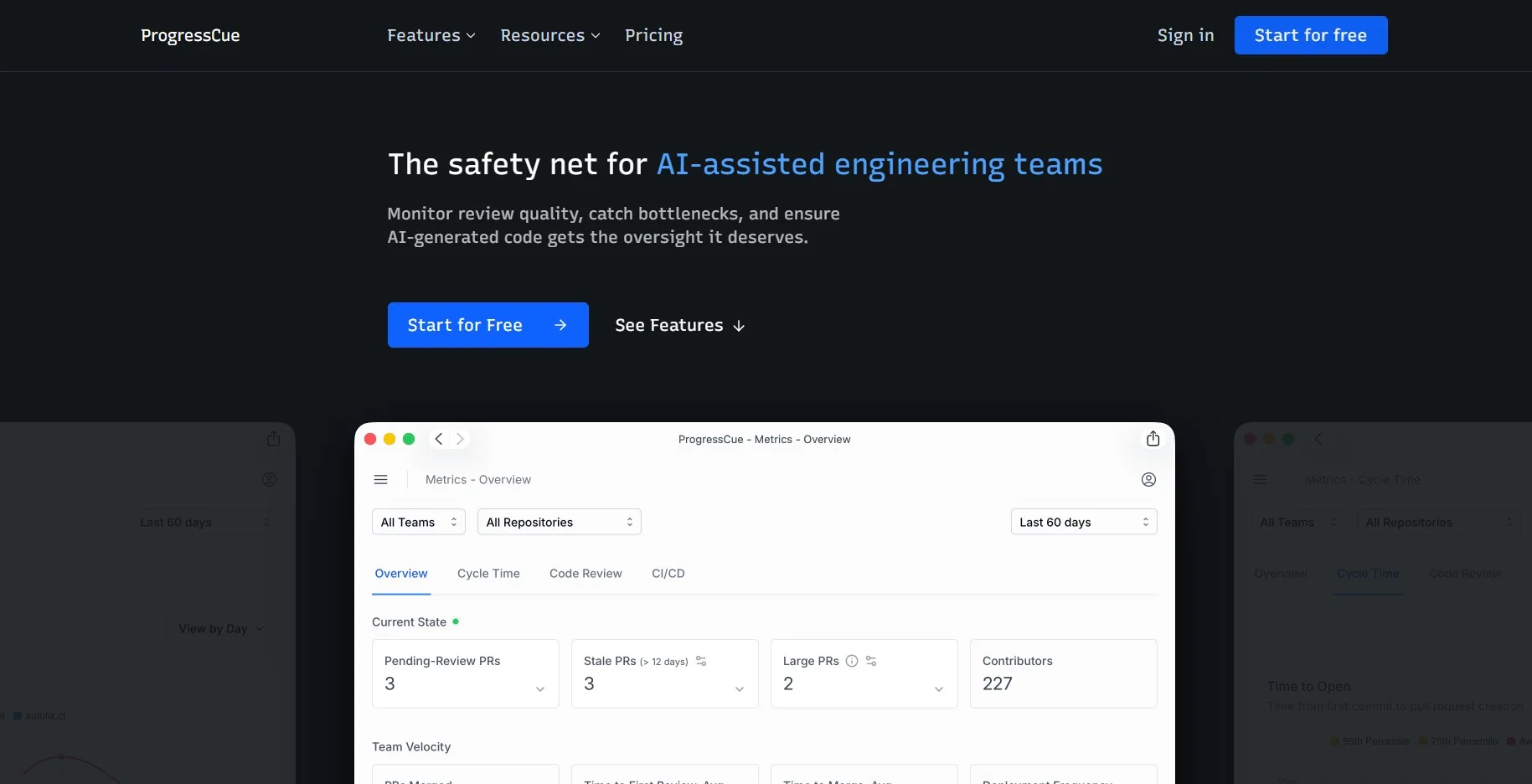This screenshot has width=1532, height=784.
Task: Click the Current State green status dot
Action: click(x=456, y=622)
